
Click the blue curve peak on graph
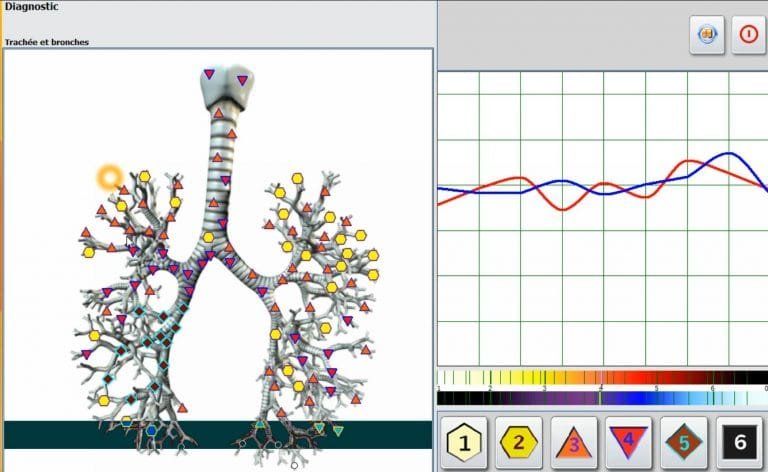click(x=729, y=154)
